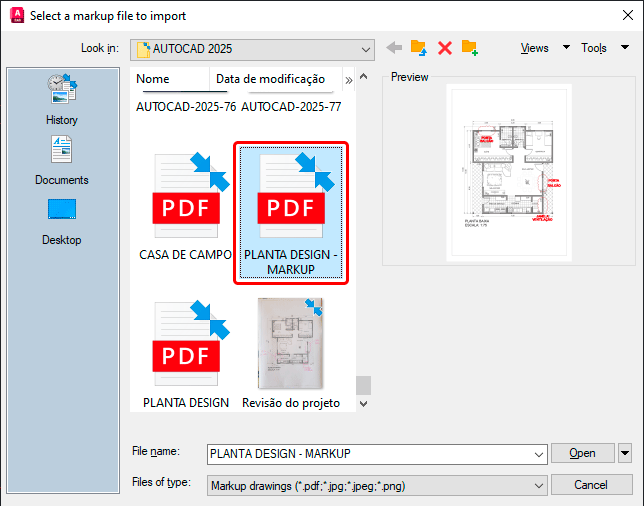This screenshot has height=506, width=644.
Task: Click the file list scroll up arrow
Action: [x=363, y=76]
